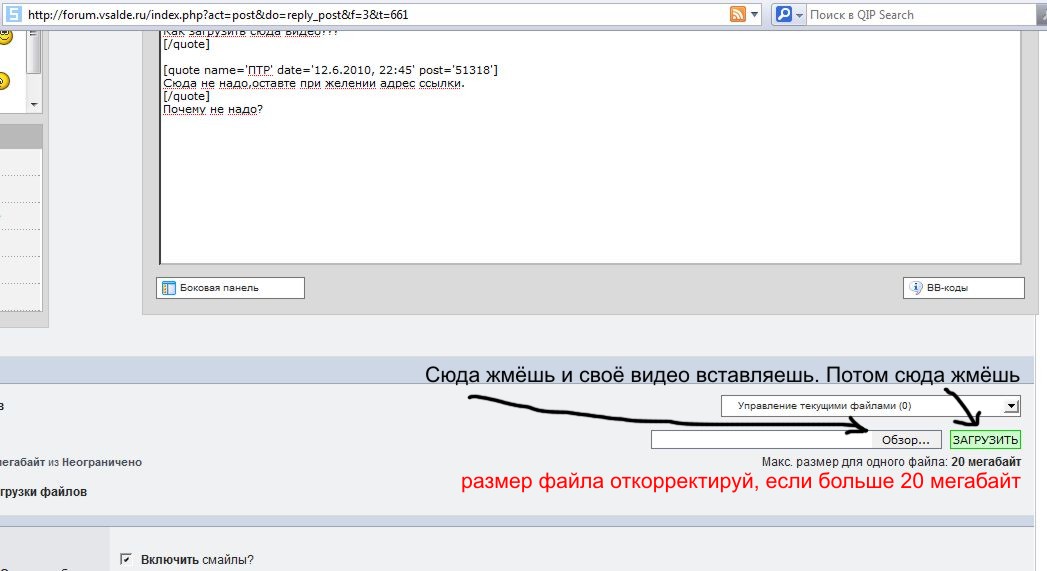The image size is (1047, 571).
Task: Click the info icon on the BB-коды button
Action: click(915, 288)
